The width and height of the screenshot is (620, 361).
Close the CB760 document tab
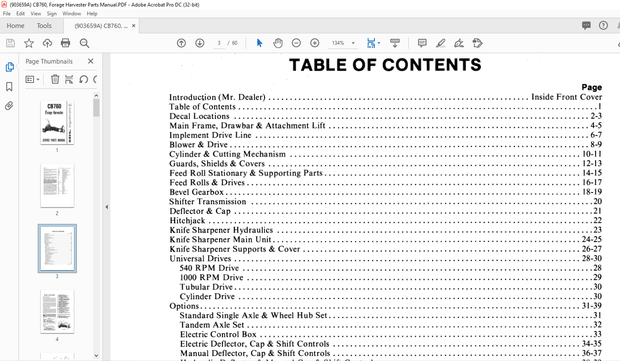(x=134, y=26)
